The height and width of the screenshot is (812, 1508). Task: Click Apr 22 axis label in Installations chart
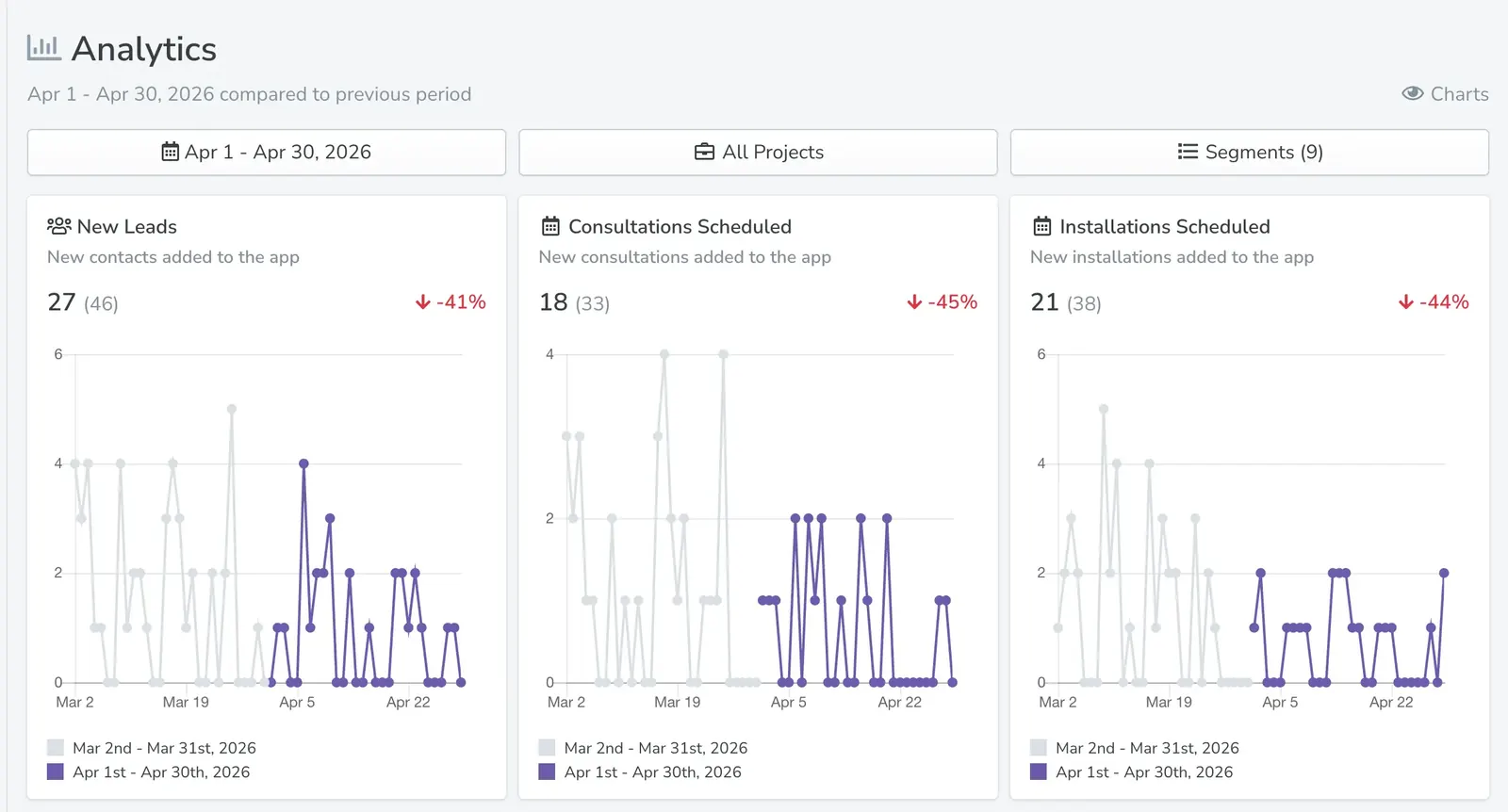point(1391,702)
